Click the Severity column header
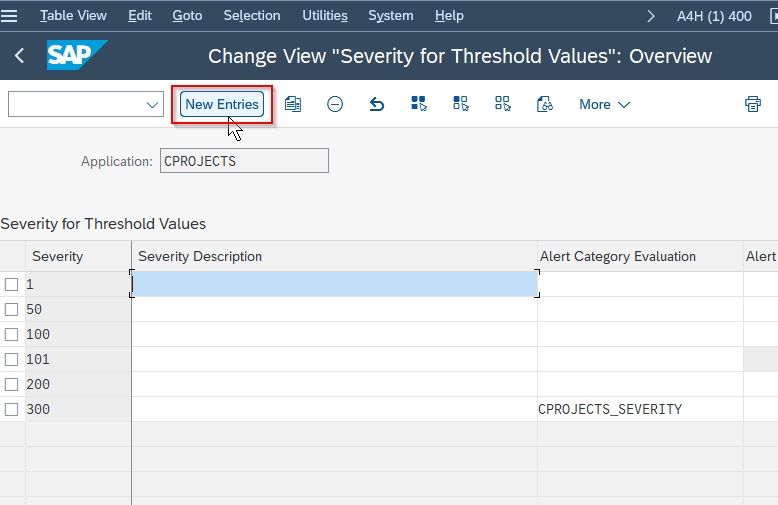Image resolution: width=778 pixels, height=505 pixels. [x=78, y=256]
